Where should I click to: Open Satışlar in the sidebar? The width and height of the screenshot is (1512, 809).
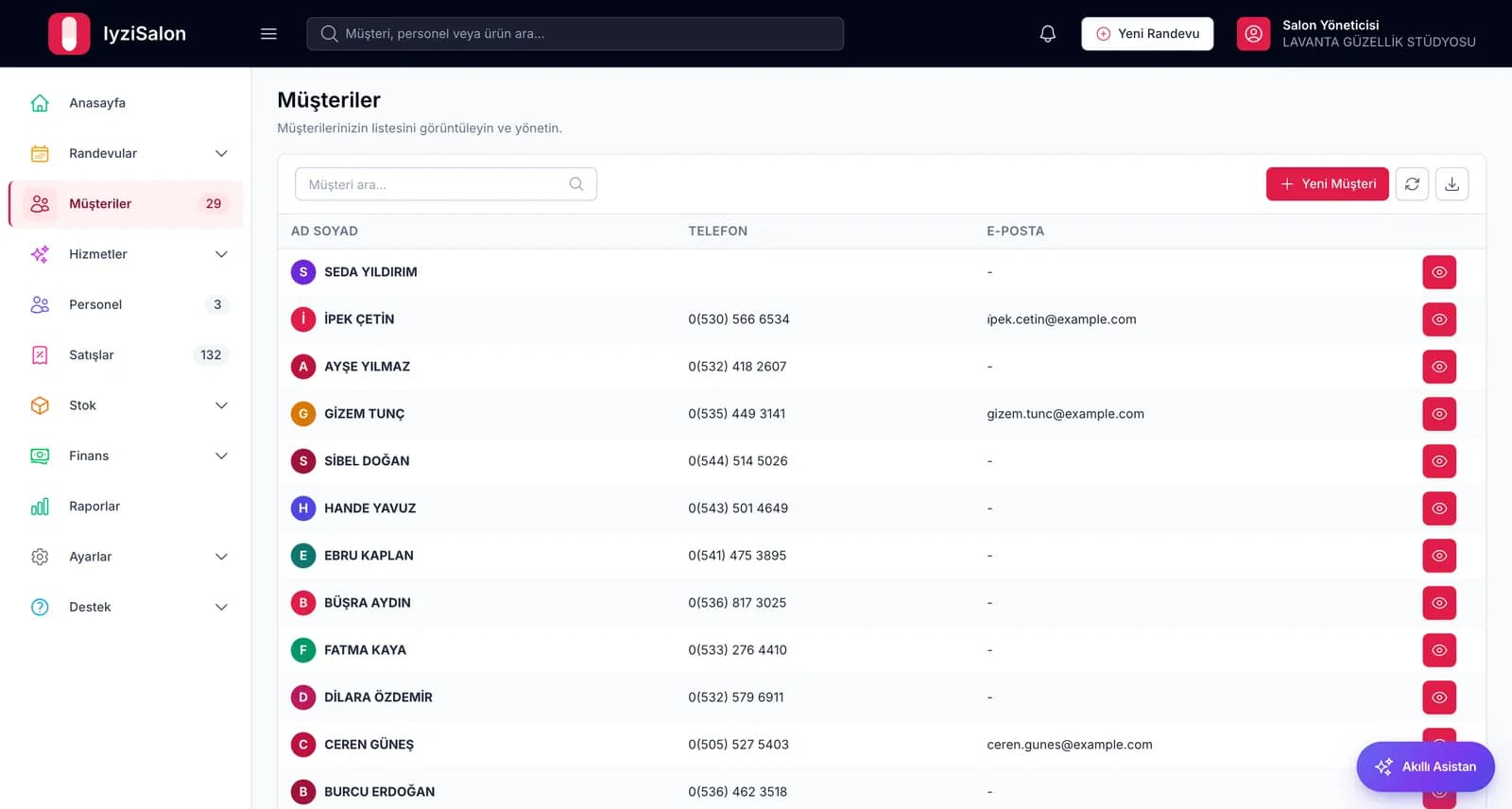pos(126,355)
